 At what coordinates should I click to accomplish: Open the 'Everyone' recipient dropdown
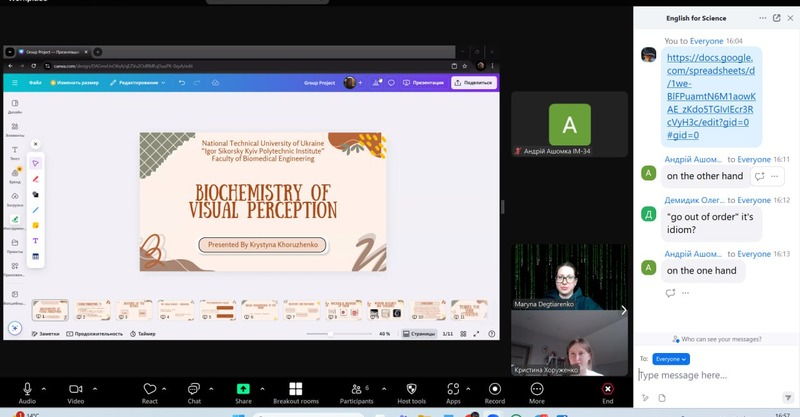(x=671, y=359)
